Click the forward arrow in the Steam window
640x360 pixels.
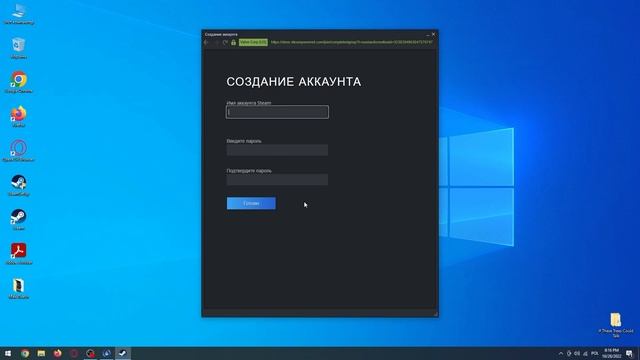(x=216, y=42)
